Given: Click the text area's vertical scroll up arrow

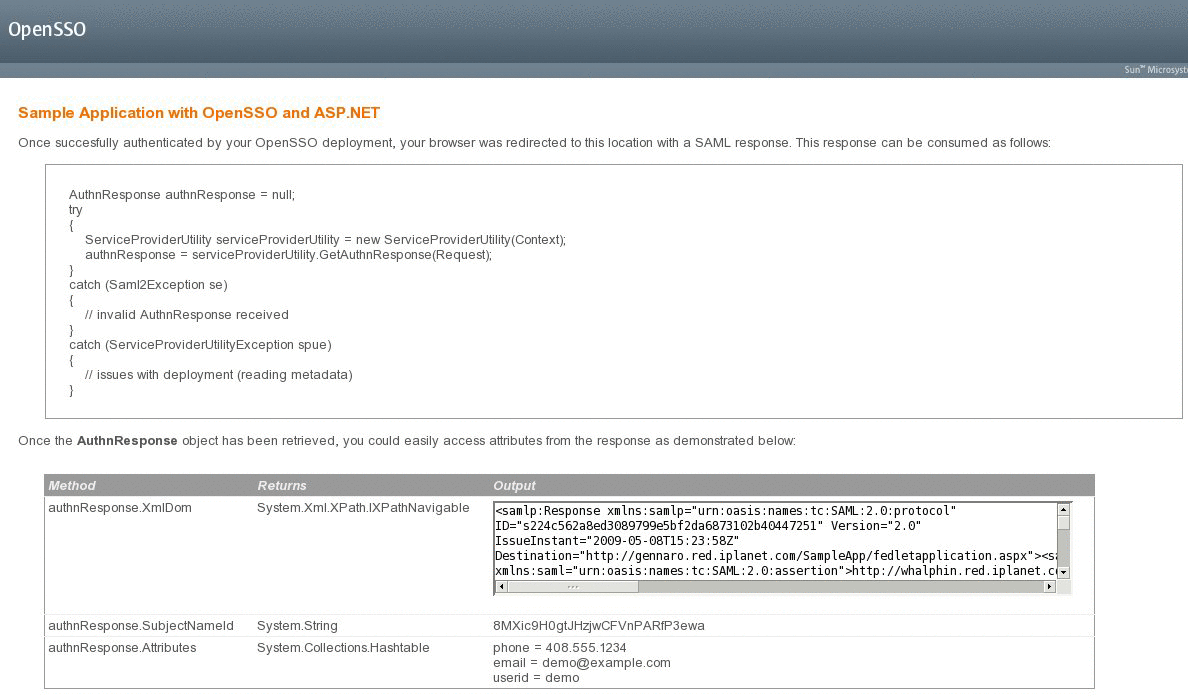Looking at the screenshot, I should pos(1064,510).
